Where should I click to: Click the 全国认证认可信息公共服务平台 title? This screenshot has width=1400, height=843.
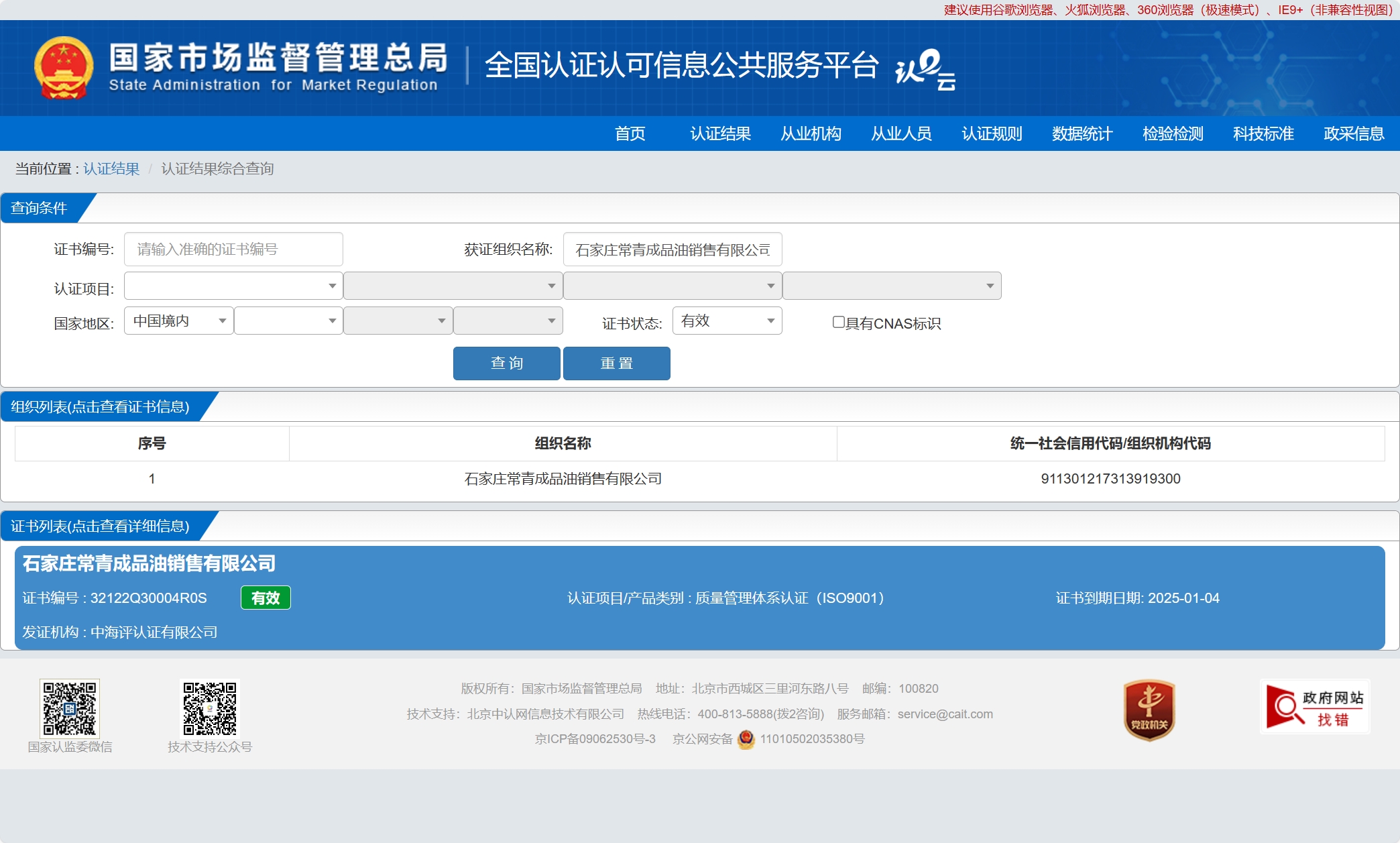[681, 66]
